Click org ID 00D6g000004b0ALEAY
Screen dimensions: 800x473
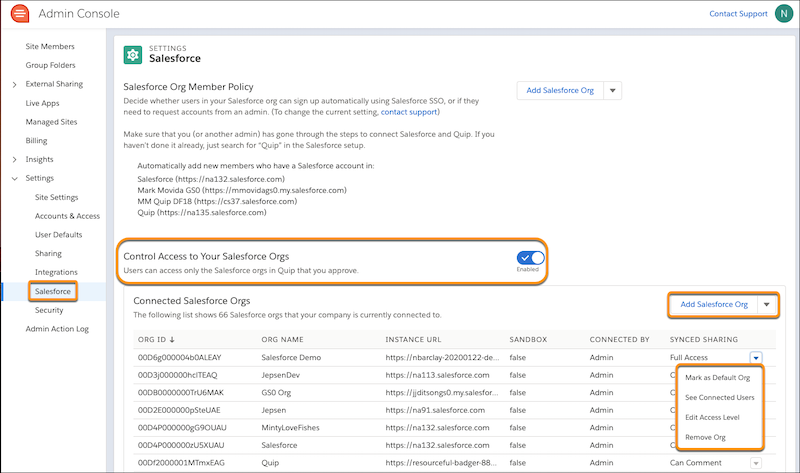pos(180,358)
